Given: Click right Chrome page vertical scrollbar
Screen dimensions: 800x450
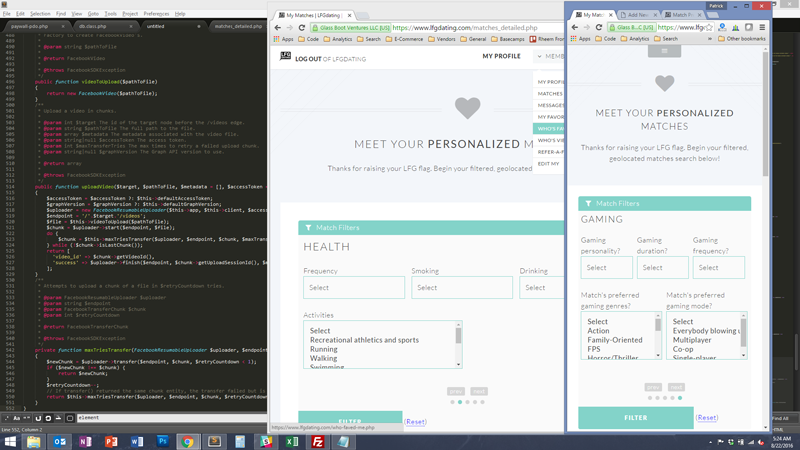Looking at the screenshot, I should click(766, 237).
